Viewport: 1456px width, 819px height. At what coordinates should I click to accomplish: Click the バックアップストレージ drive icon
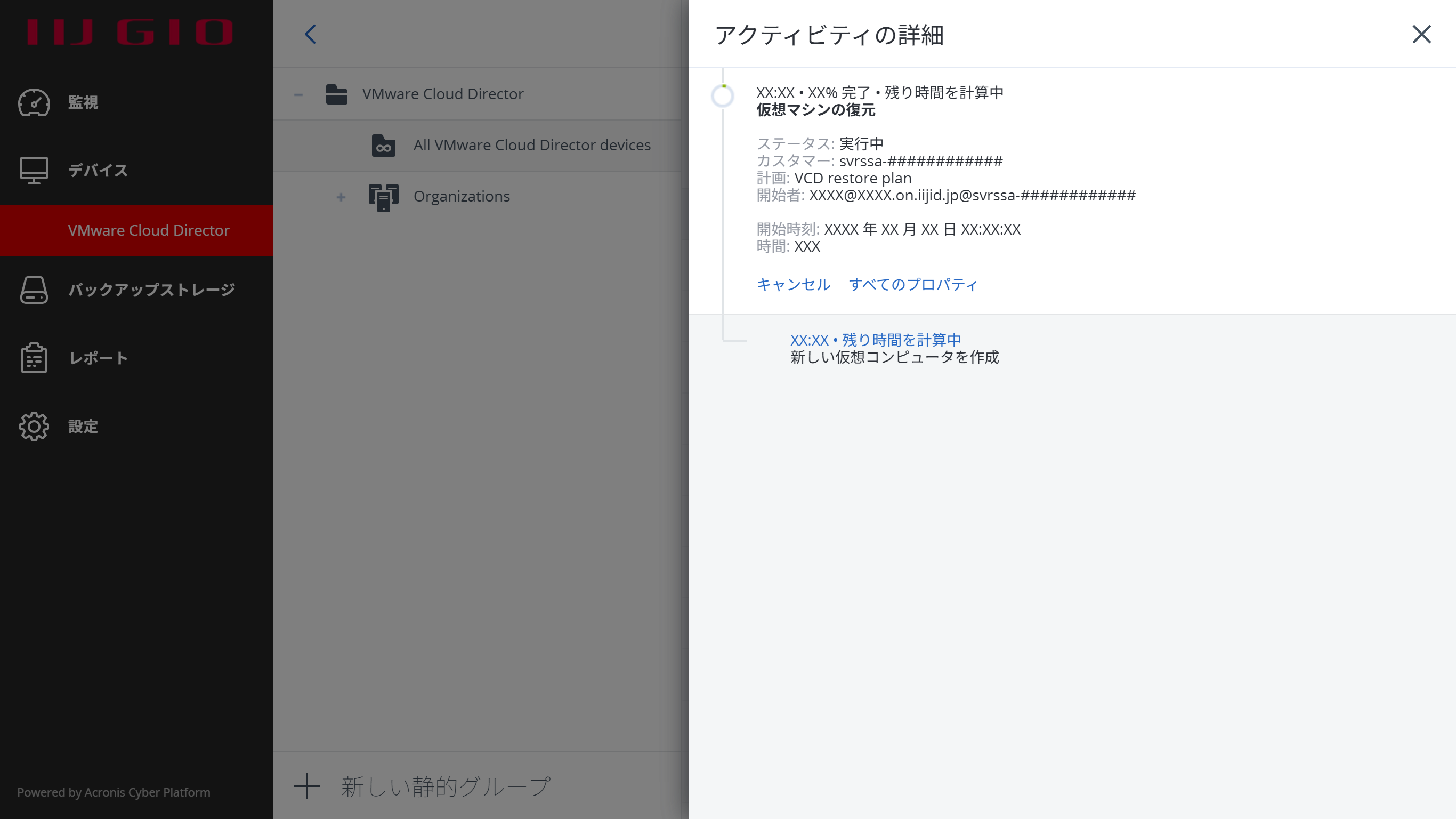34,290
